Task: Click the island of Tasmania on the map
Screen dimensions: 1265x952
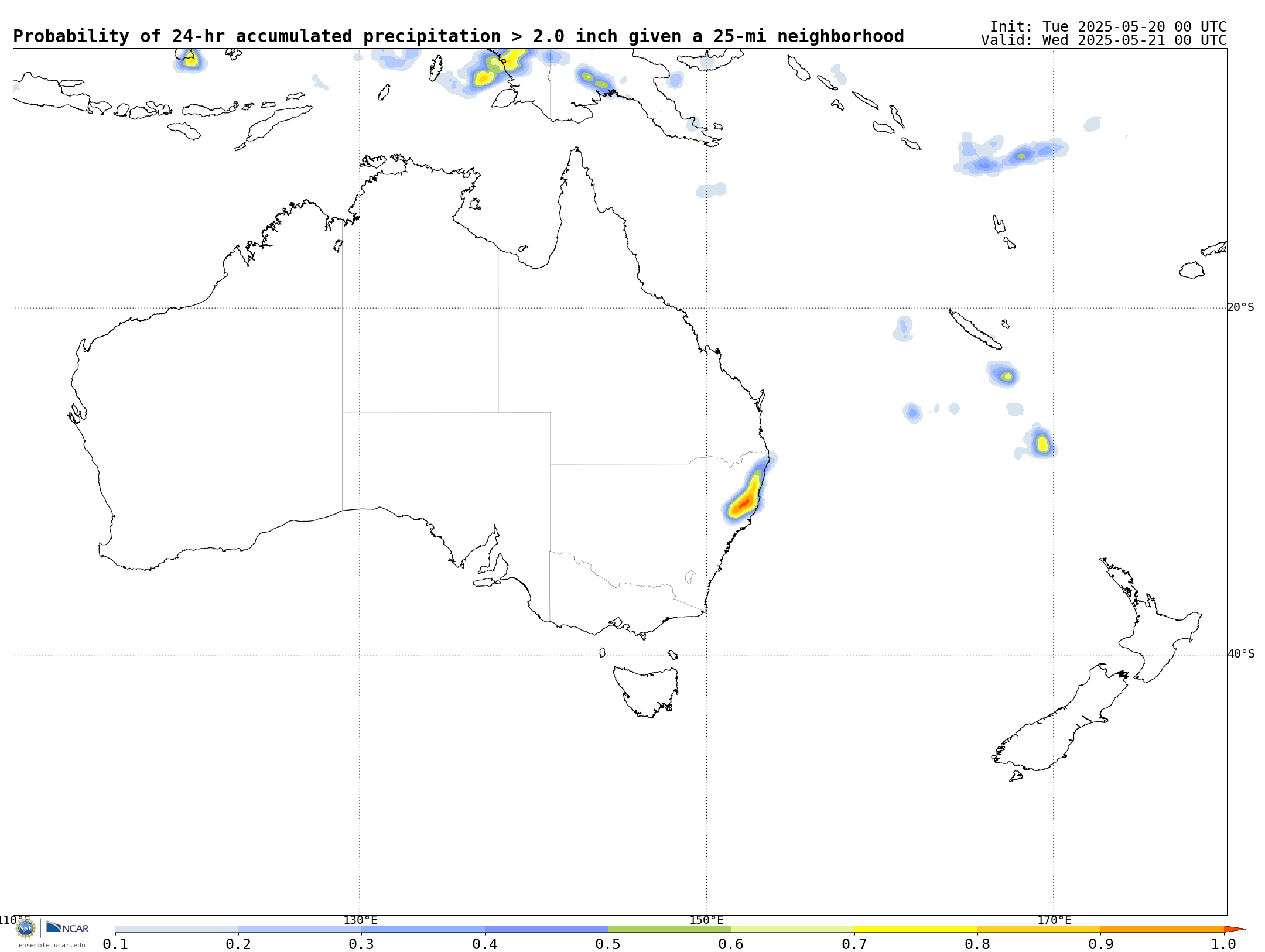Action: [x=647, y=692]
